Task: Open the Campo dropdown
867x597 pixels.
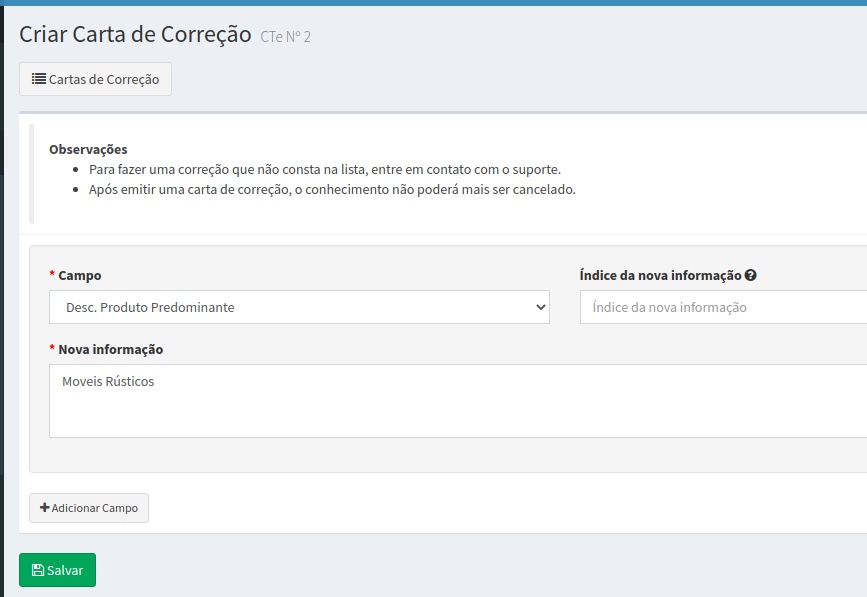Action: coord(299,307)
